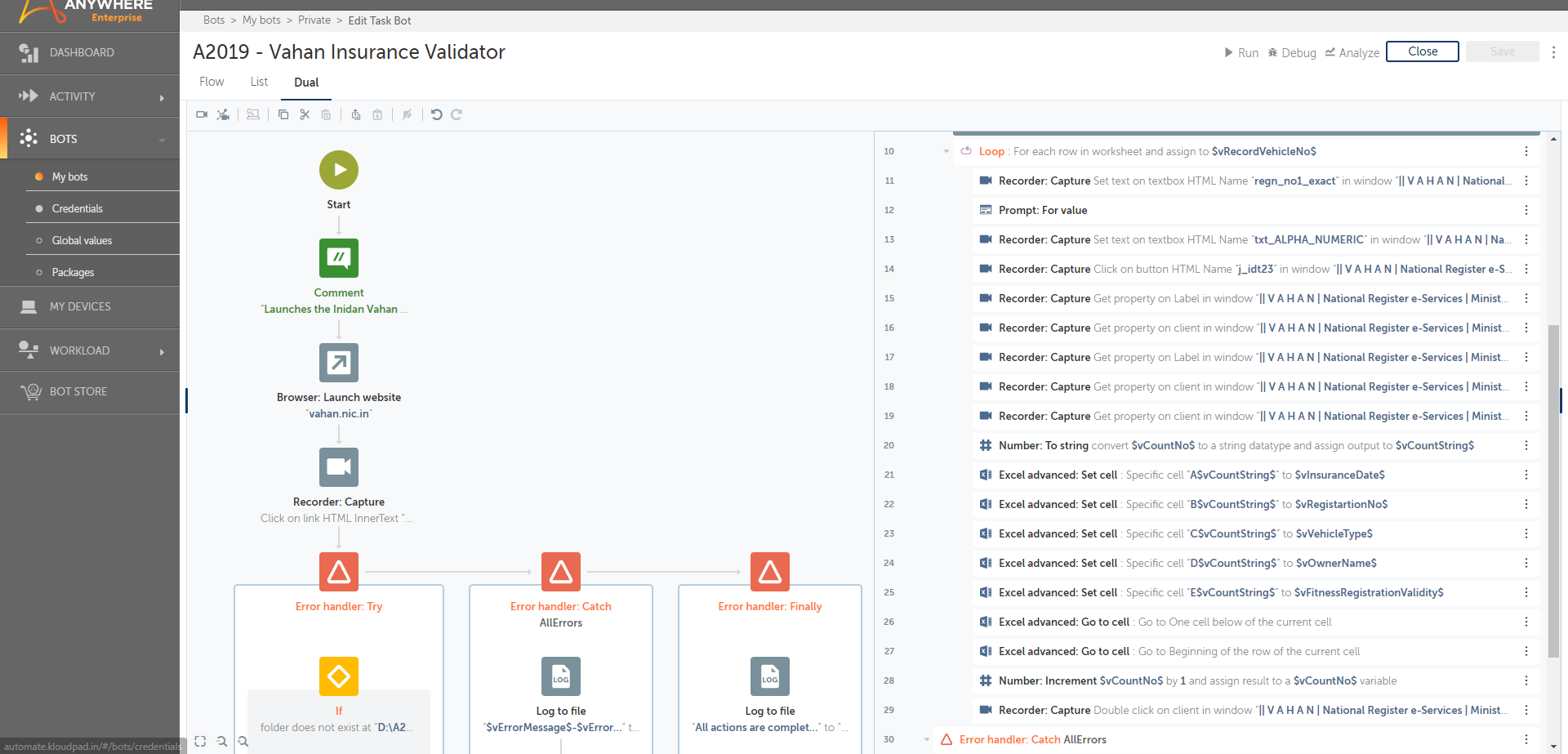Select the Browser: Launch website node icon
Viewport: 1568px width, 754px height.
pyautogui.click(x=339, y=363)
